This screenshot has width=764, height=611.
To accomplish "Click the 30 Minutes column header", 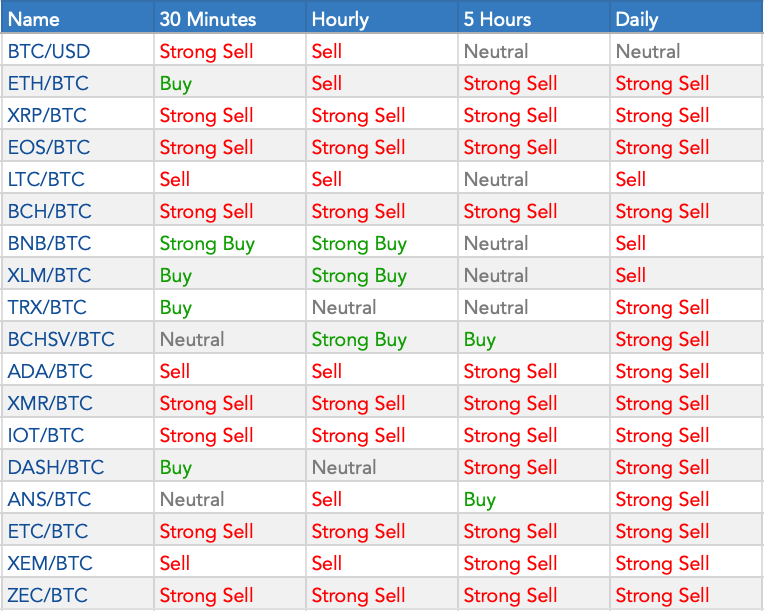I will [208, 19].
